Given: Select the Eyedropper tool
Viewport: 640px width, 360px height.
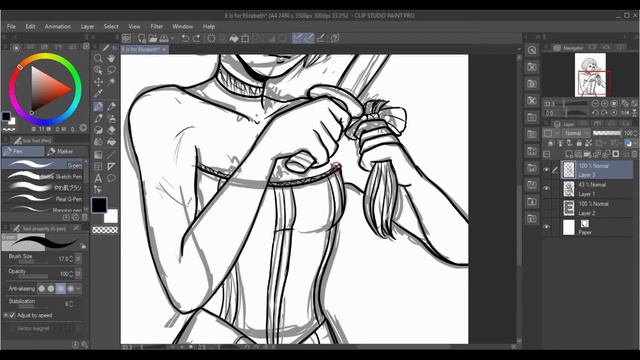Looking at the screenshot, I should coord(98,94).
